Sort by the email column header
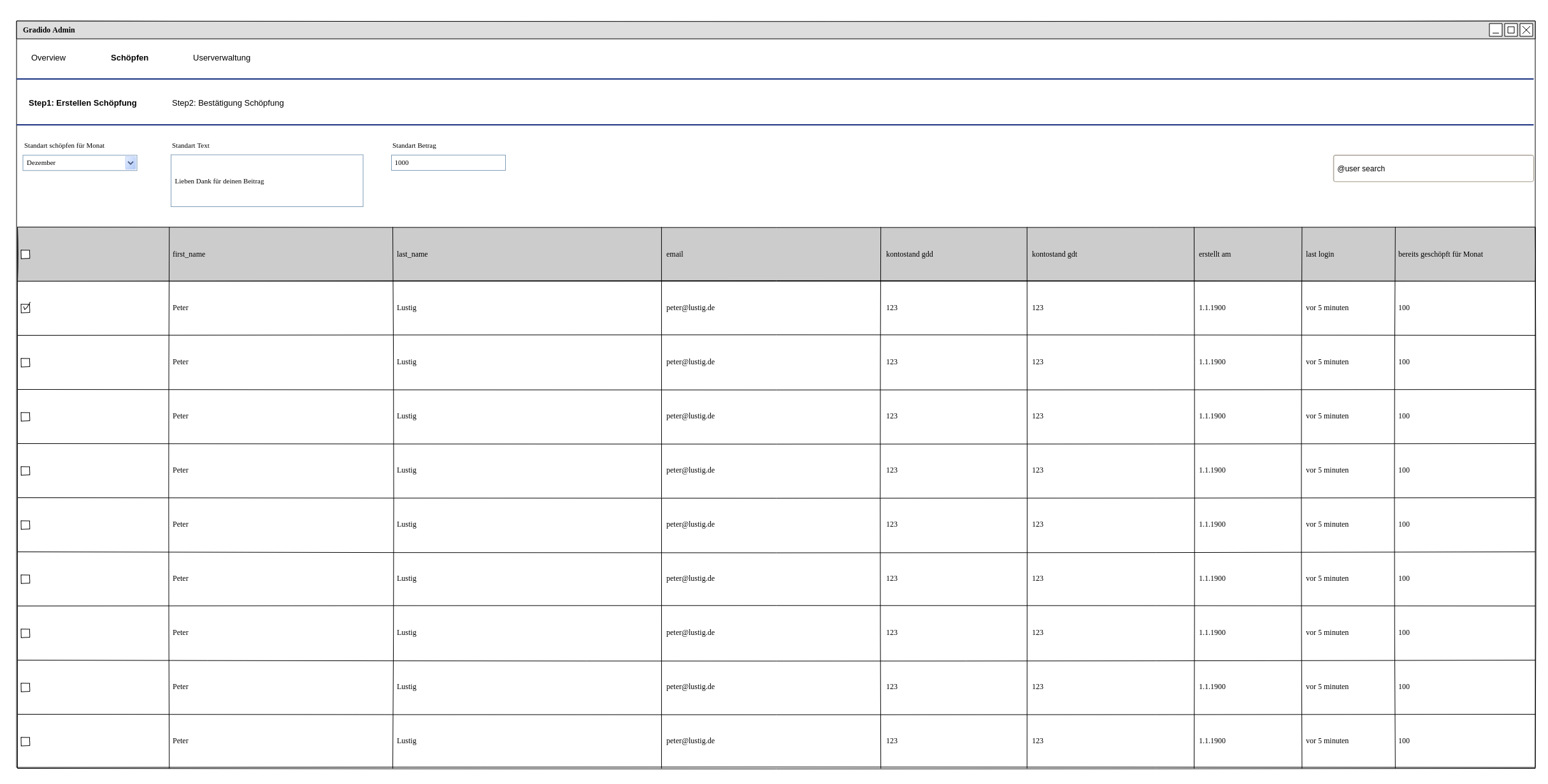The width and height of the screenshot is (1548, 784). click(x=675, y=254)
